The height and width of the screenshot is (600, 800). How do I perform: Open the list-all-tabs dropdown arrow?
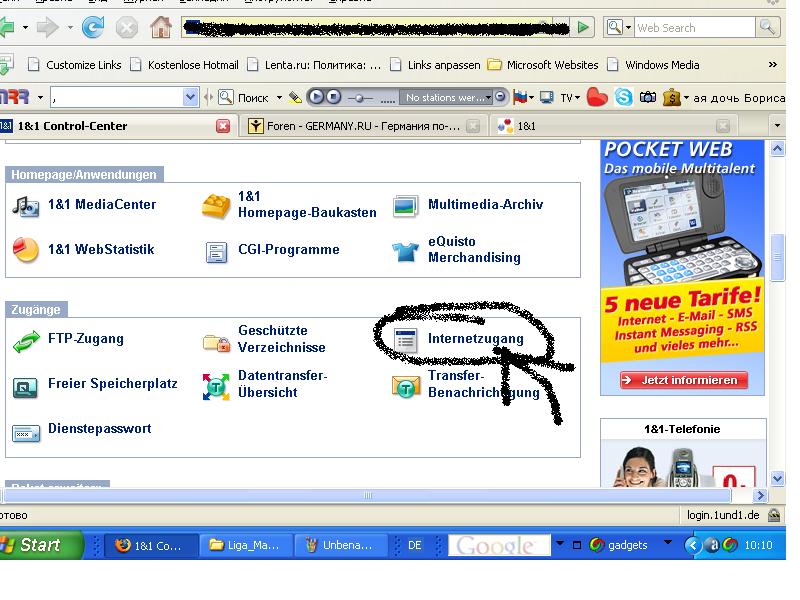pos(777,126)
